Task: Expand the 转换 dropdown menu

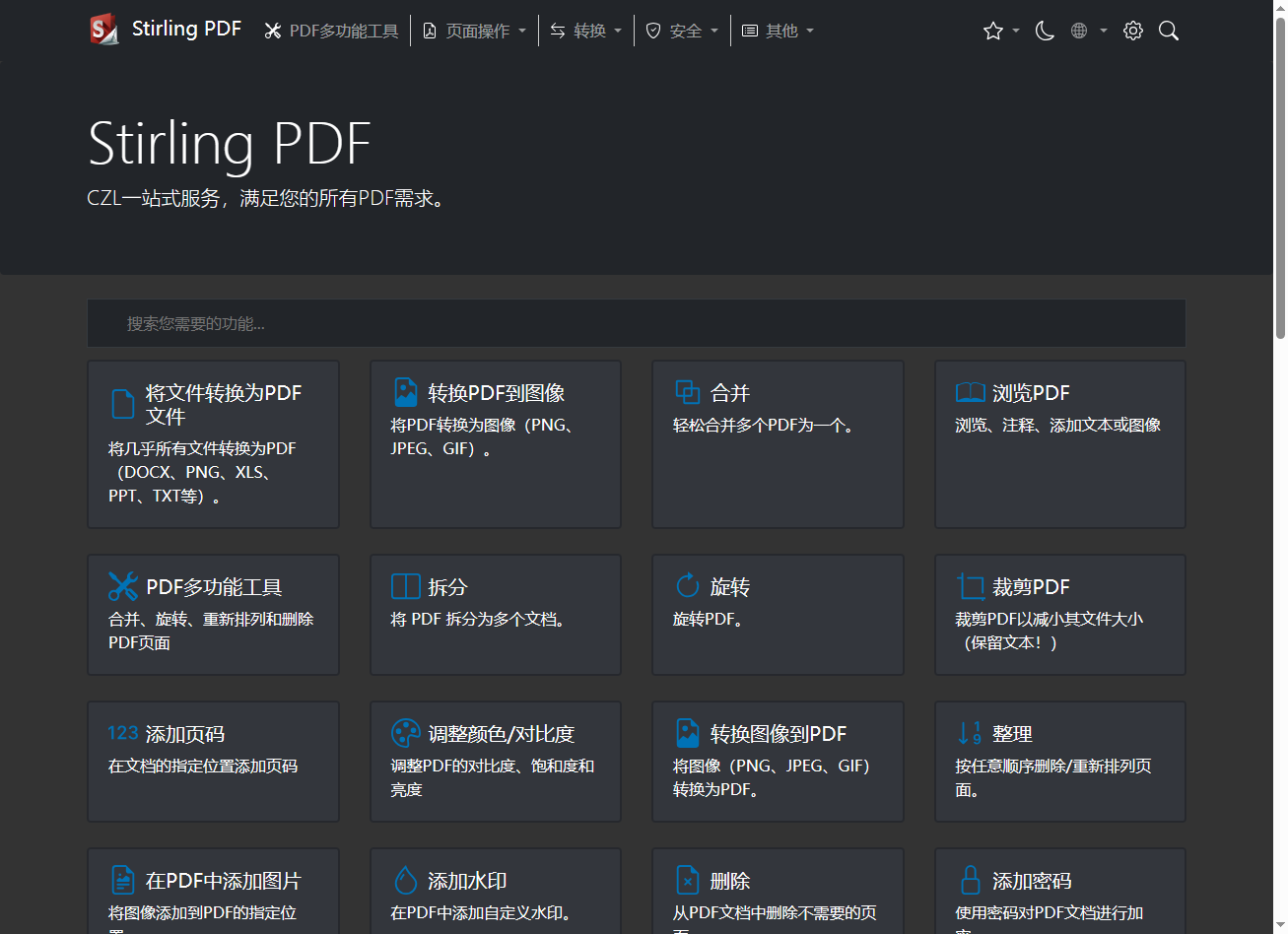Action: coord(586,31)
